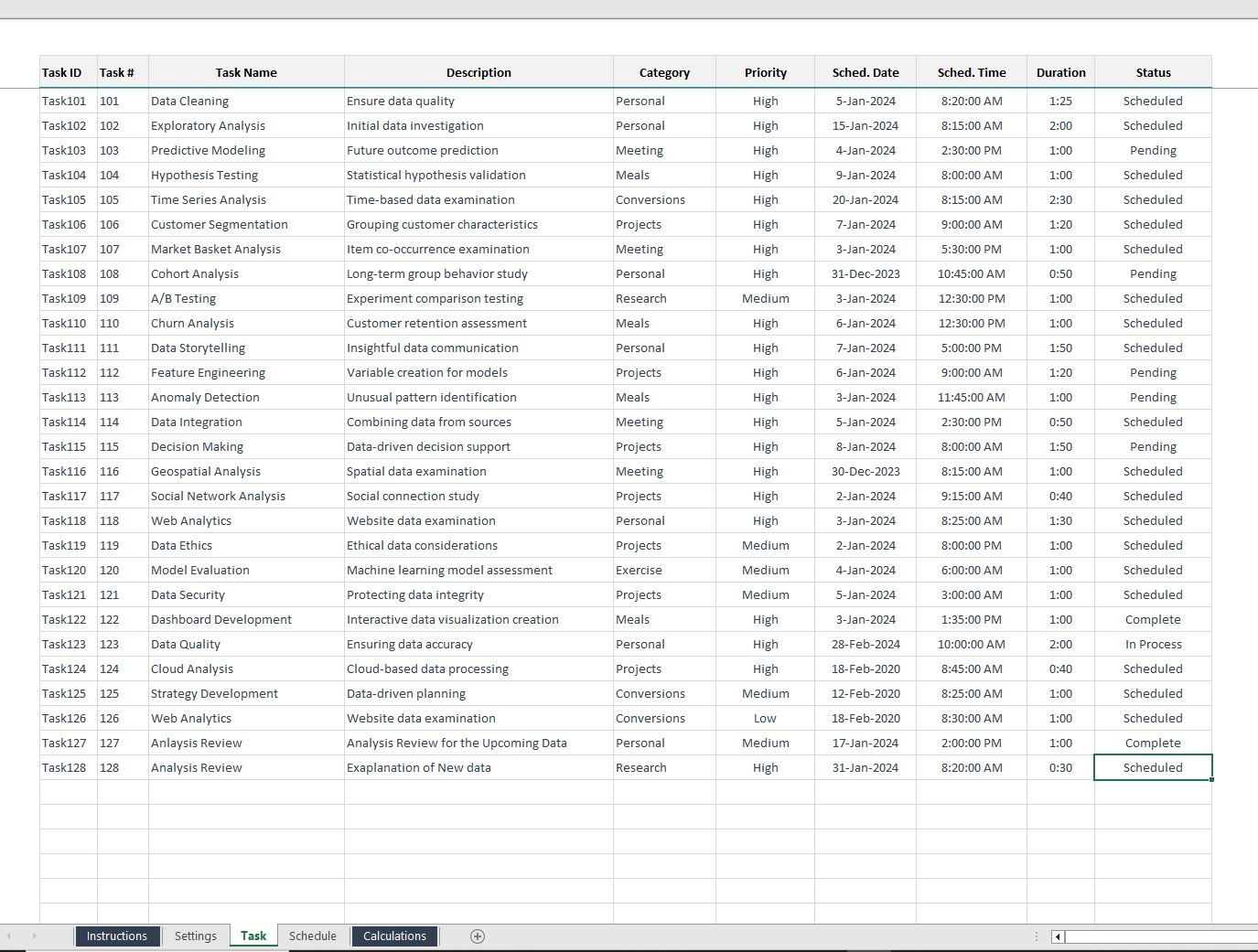Image resolution: width=1258 pixels, height=952 pixels.
Task: Click the Priority column header
Action: 765,72
